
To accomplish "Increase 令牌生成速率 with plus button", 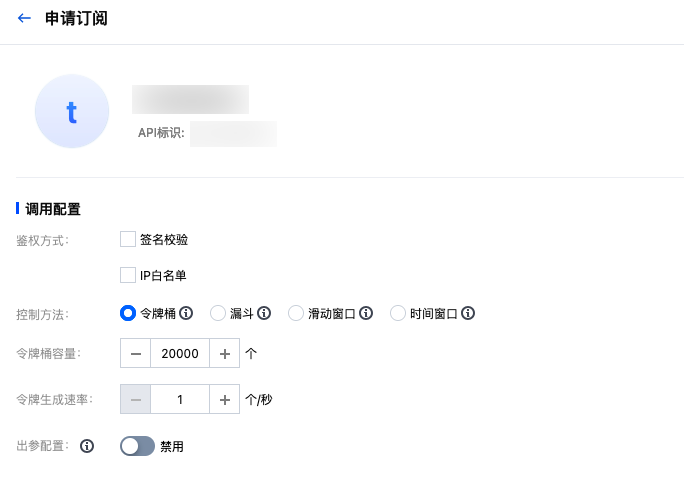I will point(225,399).
